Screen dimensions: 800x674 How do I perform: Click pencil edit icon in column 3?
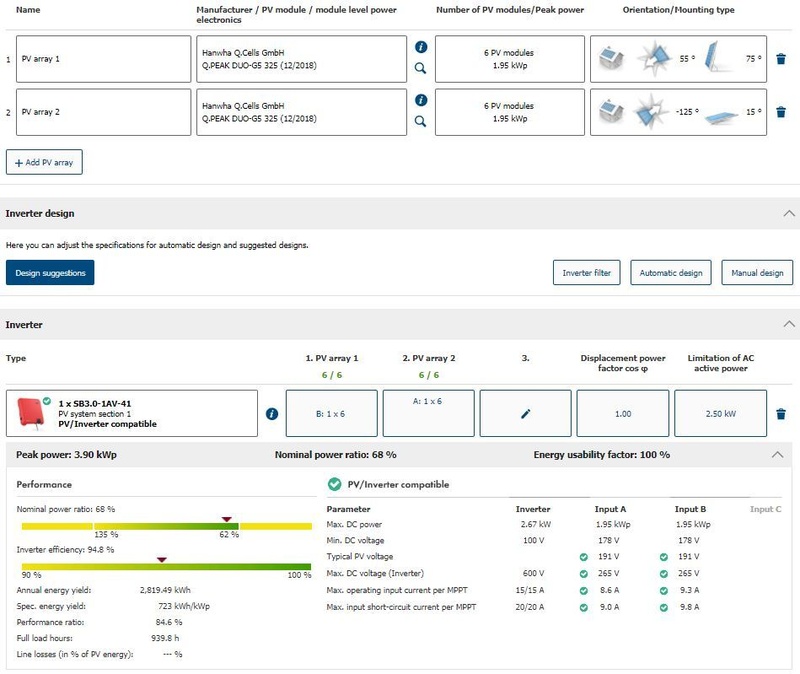[526, 413]
